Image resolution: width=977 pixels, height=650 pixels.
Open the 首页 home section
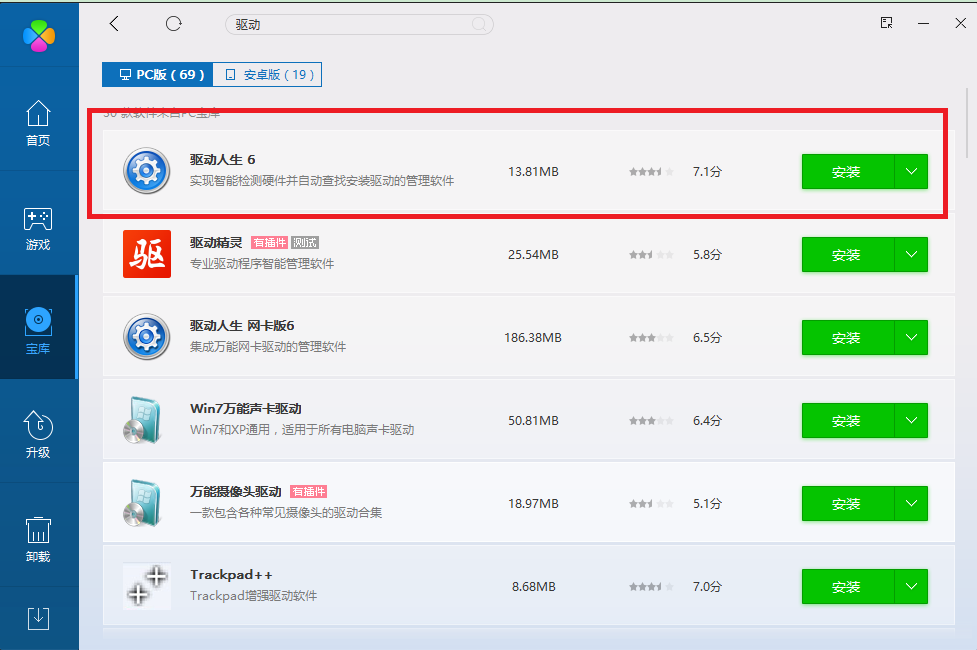(38, 123)
